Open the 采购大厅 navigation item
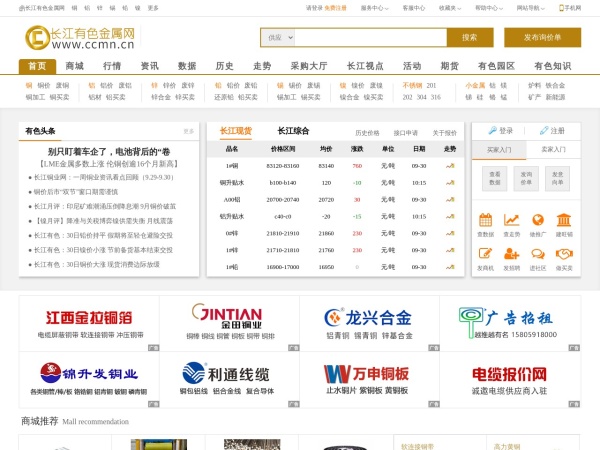 (x=309, y=66)
